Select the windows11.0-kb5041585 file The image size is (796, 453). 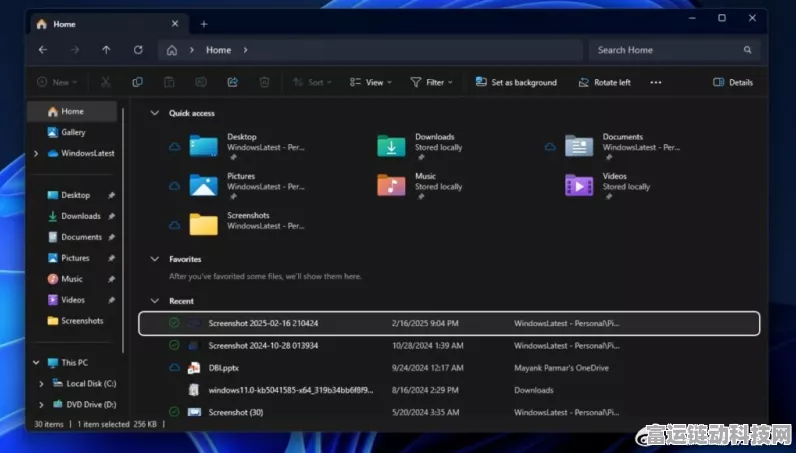click(449, 391)
